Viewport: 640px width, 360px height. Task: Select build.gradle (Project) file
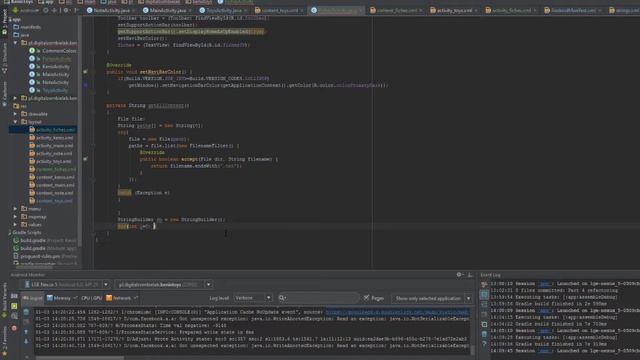point(48,240)
